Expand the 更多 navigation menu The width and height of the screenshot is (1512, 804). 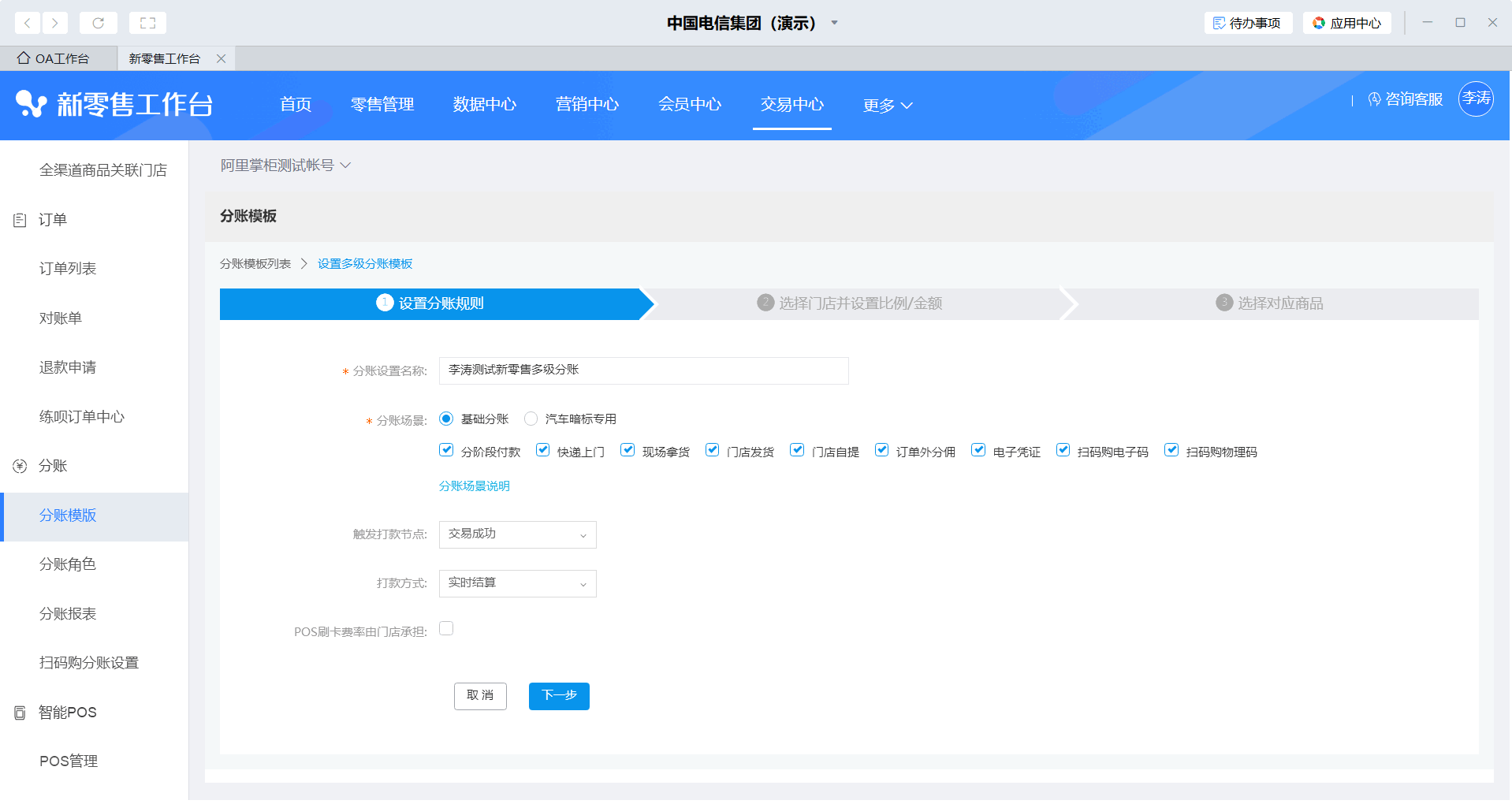(888, 105)
